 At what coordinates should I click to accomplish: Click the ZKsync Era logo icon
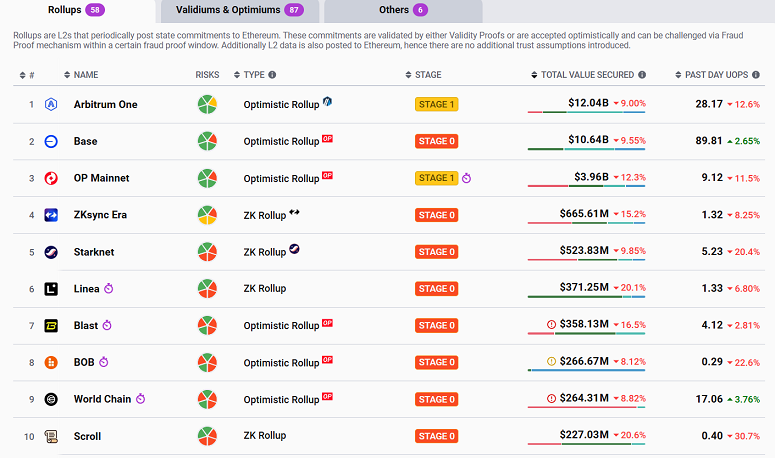(50, 215)
